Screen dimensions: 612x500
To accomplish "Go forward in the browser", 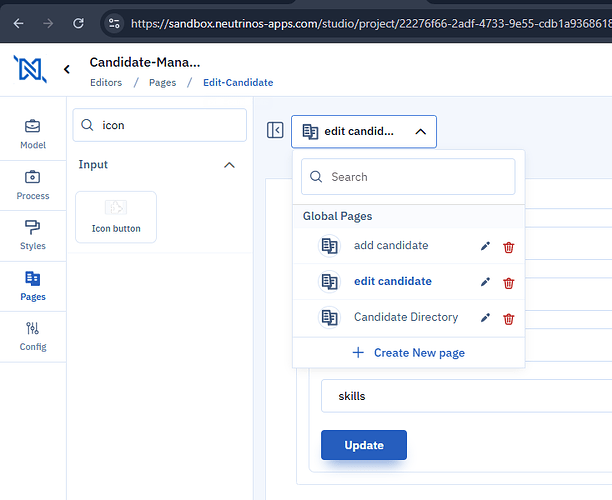I will 48,23.
